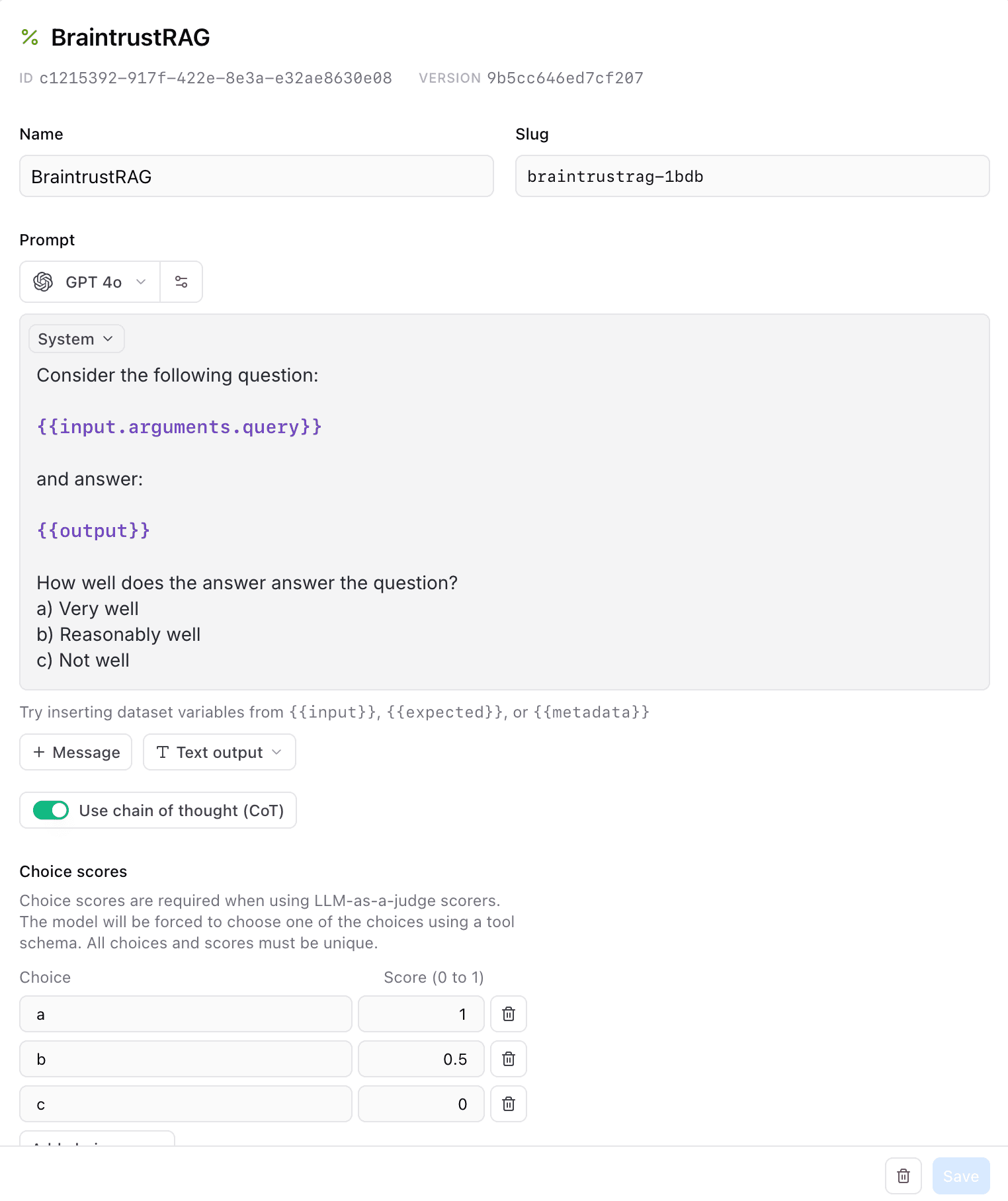Open the Text output dropdown
1008x1201 pixels.
click(219, 753)
